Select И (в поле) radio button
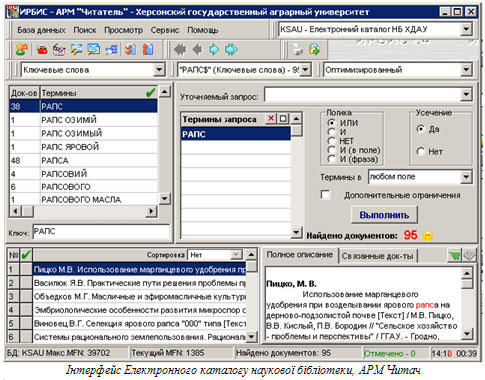485x380 pixels. tap(331, 150)
